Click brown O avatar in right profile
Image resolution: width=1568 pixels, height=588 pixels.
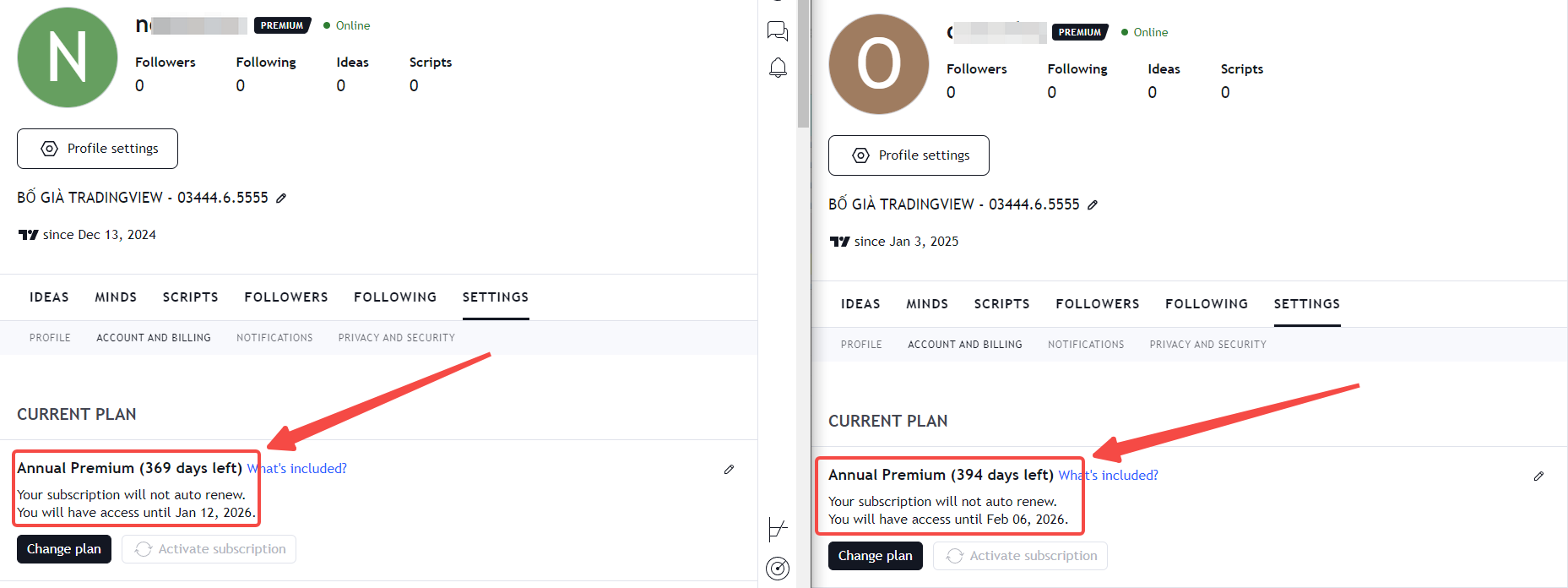pos(879,64)
